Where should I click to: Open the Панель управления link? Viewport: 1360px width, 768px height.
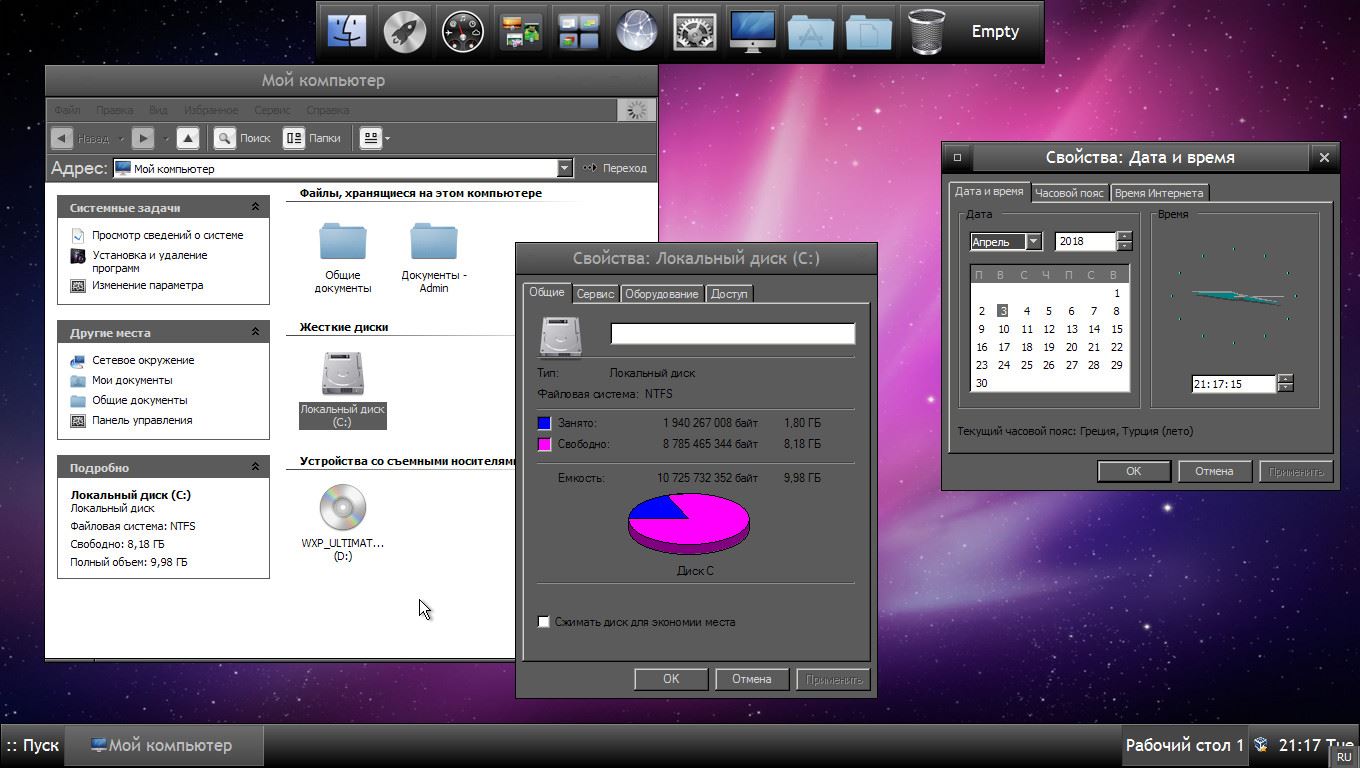pyautogui.click(x=142, y=420)
